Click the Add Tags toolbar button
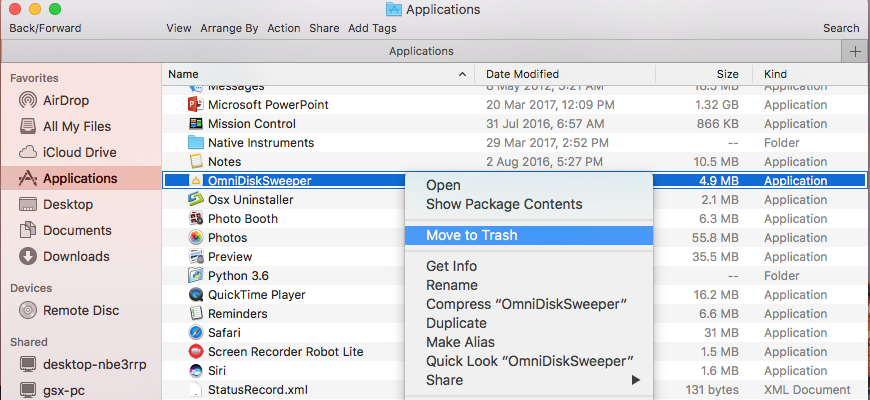Image resolution: width=870 pixels, height=400 pixels. 372,28
